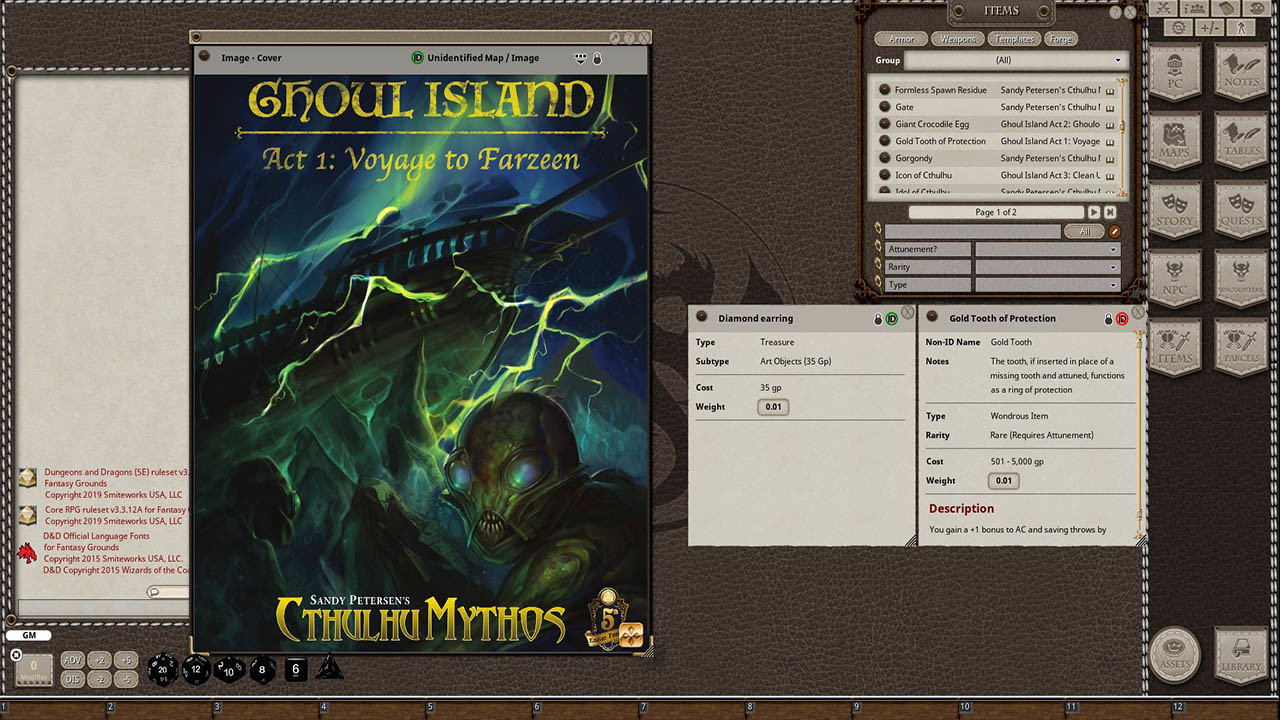Viewport: 1280px width, 720px height.
Task: Open the party sheet people icon
Action: click(x=1193, y=8)
